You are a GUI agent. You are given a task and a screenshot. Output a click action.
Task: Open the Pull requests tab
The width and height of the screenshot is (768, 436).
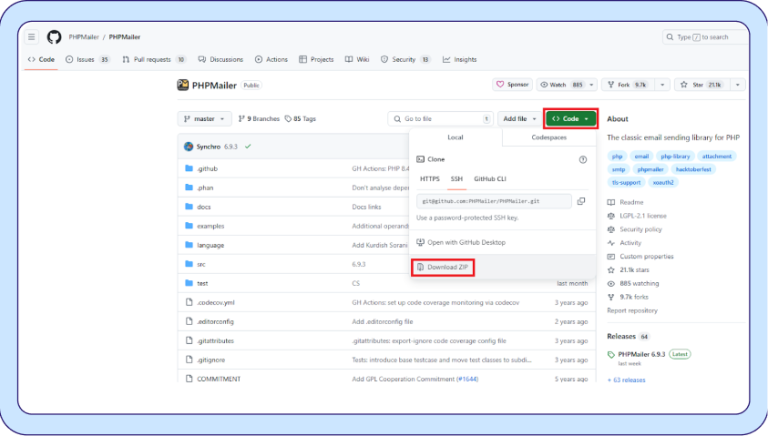coord(154,60)
